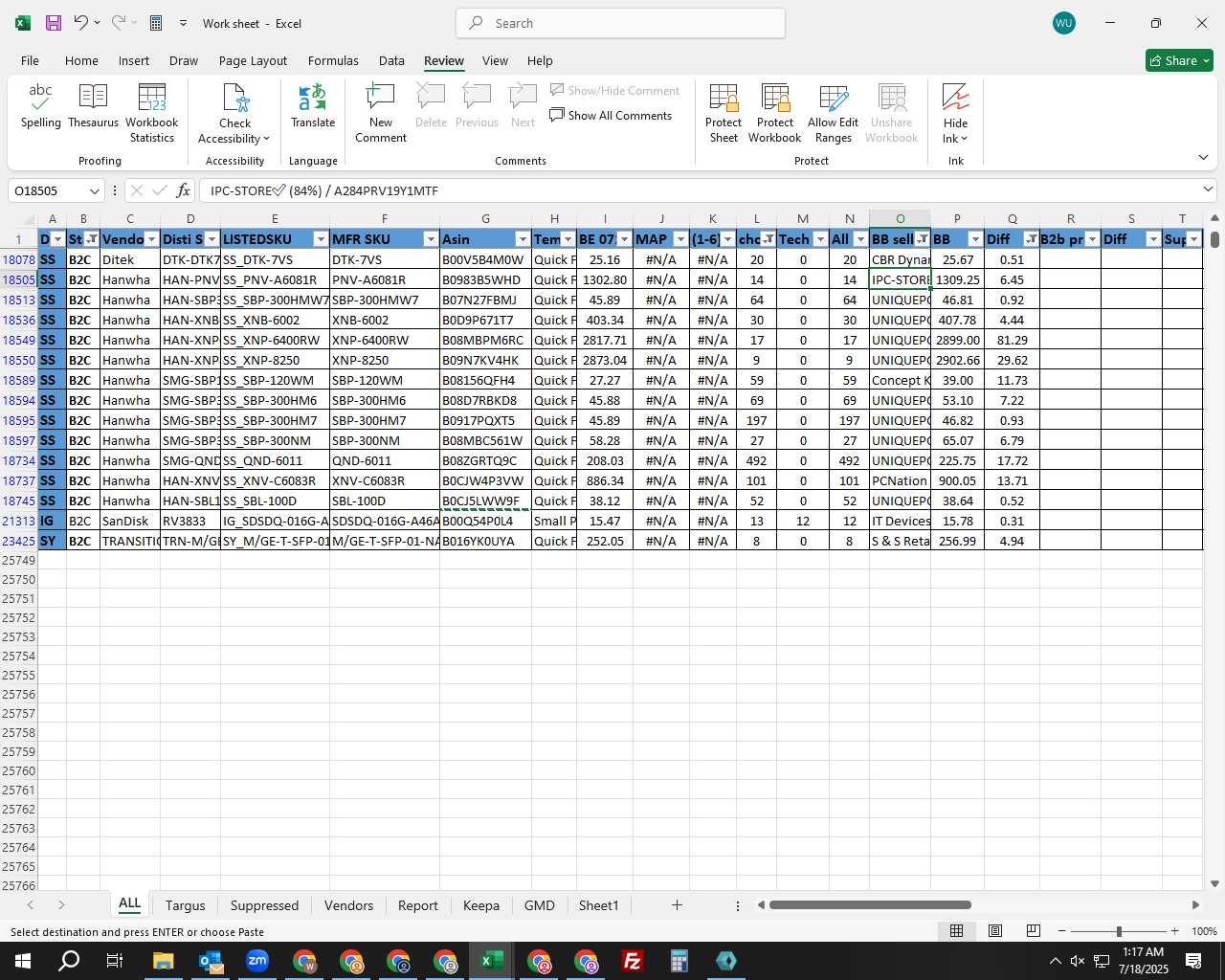This screenshot has height=980, width=1225.
Task: Open the MFR SKU filter dropdown
Action: (x=431, y=239)
